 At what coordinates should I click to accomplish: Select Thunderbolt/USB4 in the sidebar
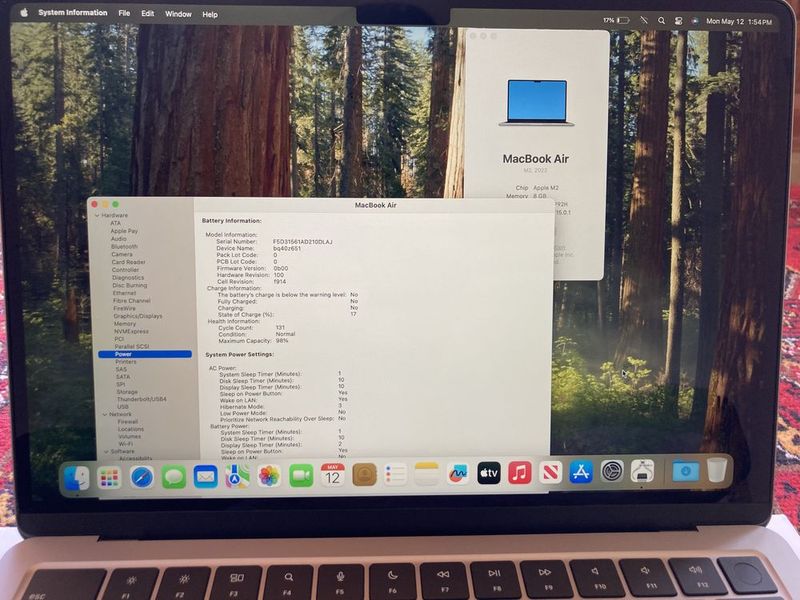(x=141, y=399)
